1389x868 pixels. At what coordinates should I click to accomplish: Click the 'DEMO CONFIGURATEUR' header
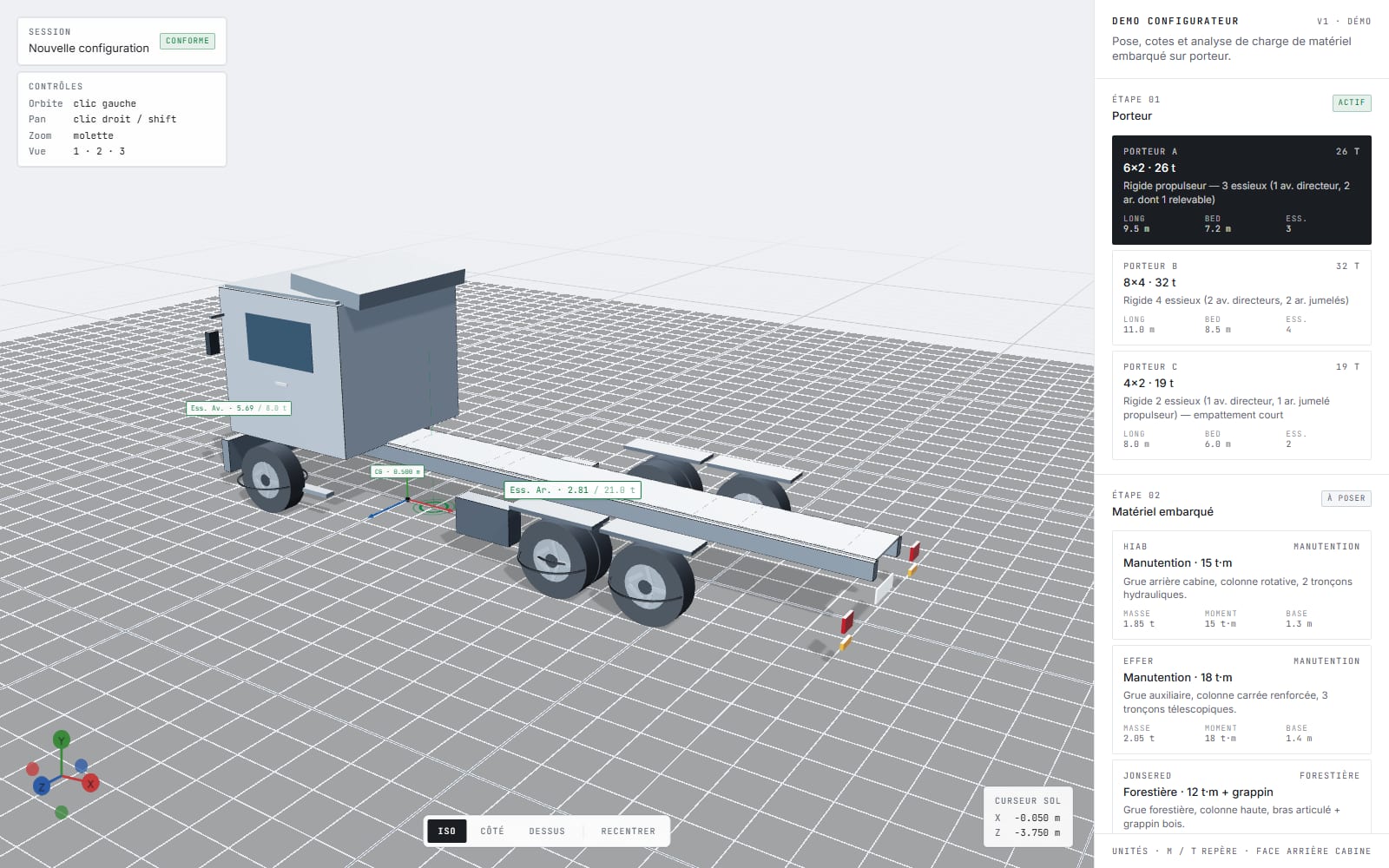pyautogui.click(x=1175, y=21)
